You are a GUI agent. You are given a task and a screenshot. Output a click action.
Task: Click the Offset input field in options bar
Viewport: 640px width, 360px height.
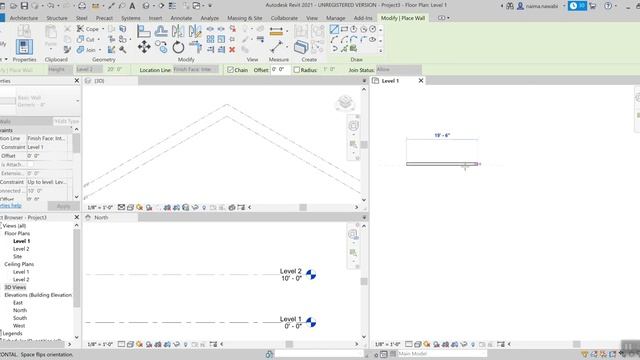[280, 69]
